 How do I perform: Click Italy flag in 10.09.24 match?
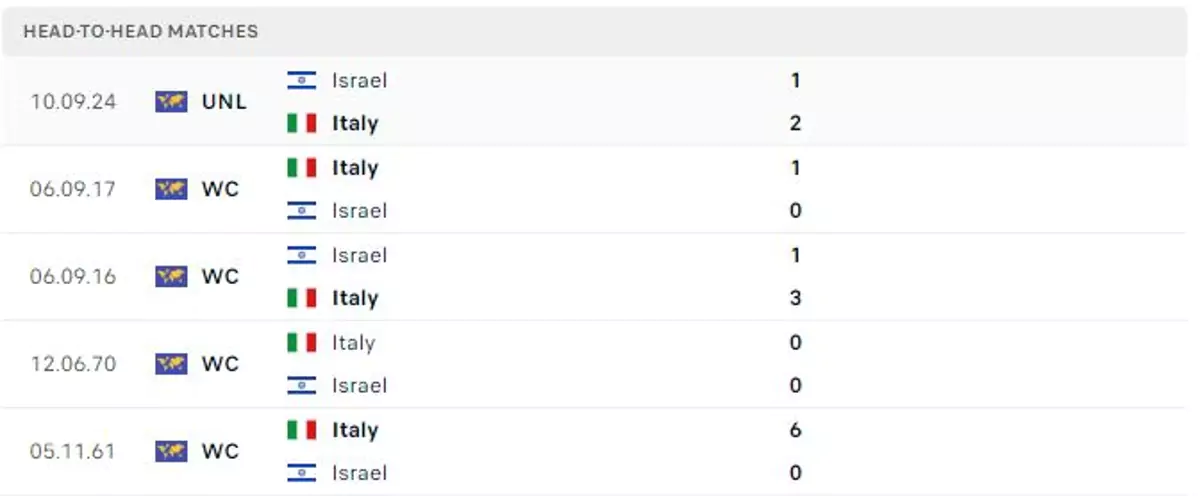(301, 124)
